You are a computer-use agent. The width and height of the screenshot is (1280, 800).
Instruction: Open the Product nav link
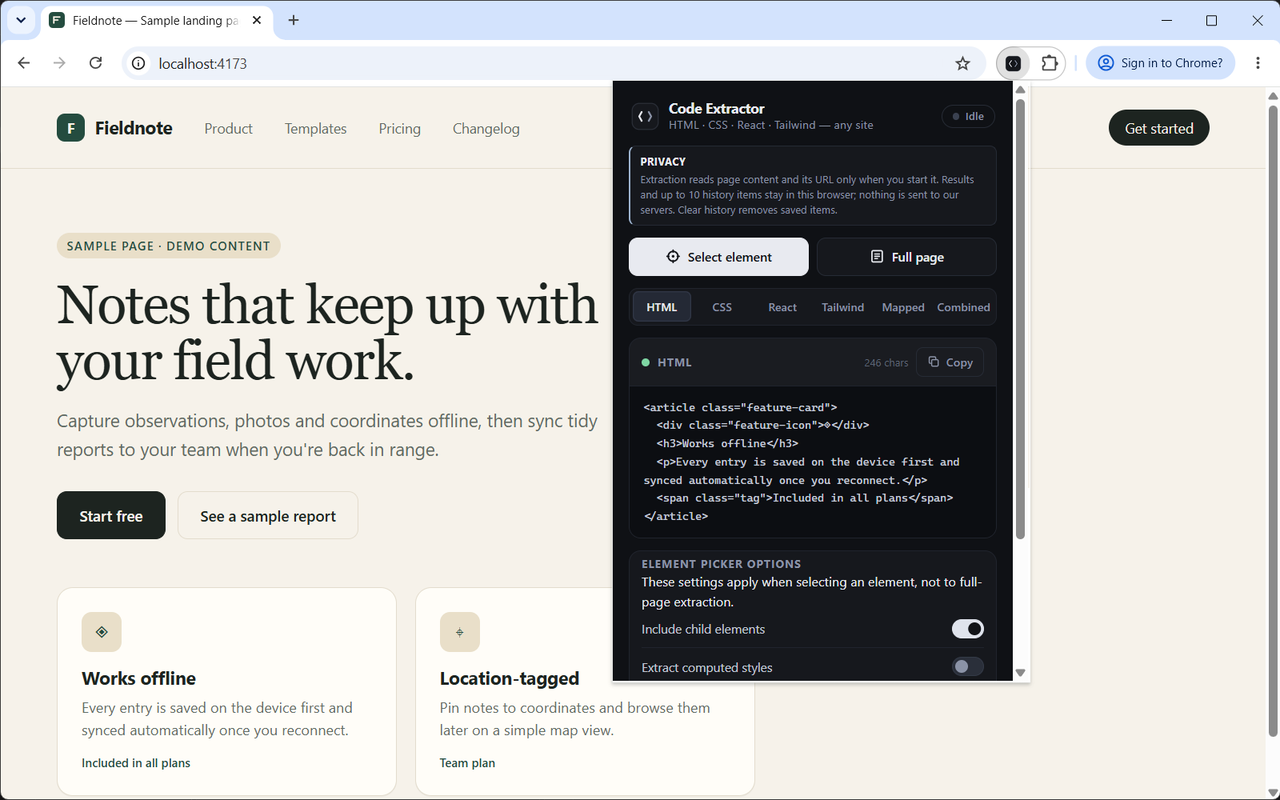click(x=228, y=128)
